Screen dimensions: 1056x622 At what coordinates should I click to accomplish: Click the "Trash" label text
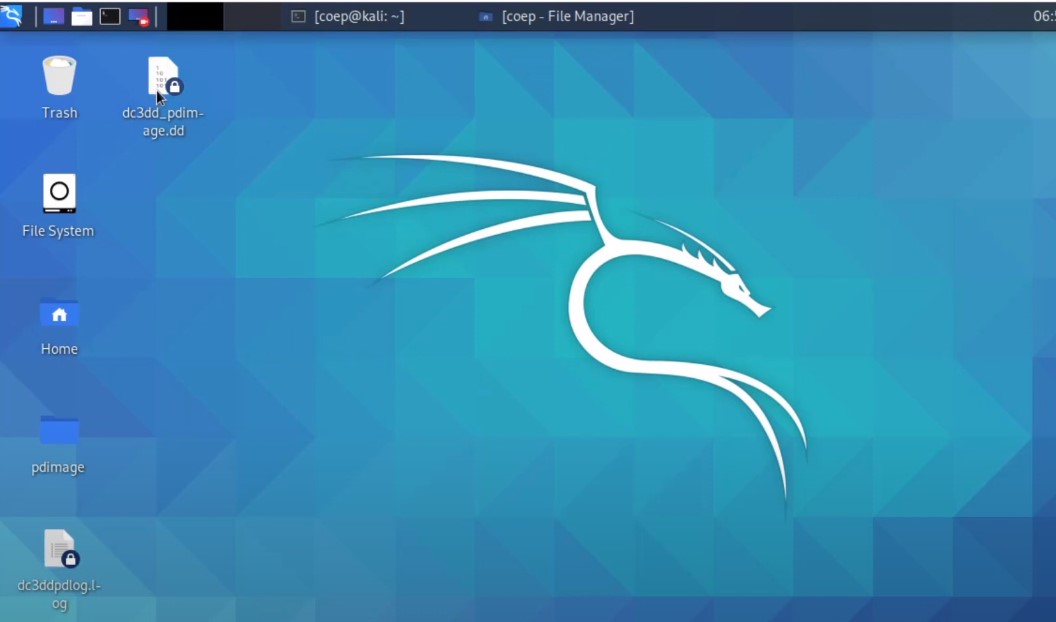[59, 112]
